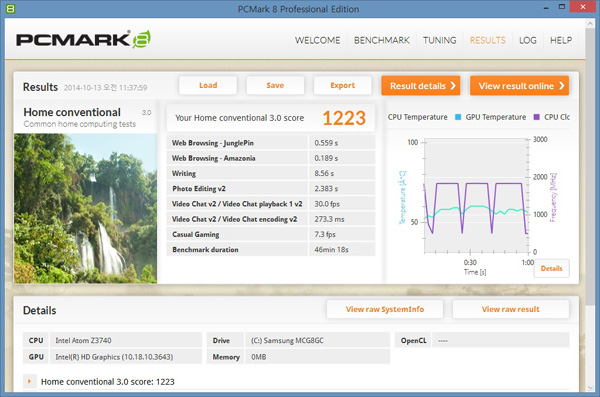The width and height of the screenshot is (600, 397).
Task: Select the RESULTS tab
Action: [488, 40]
